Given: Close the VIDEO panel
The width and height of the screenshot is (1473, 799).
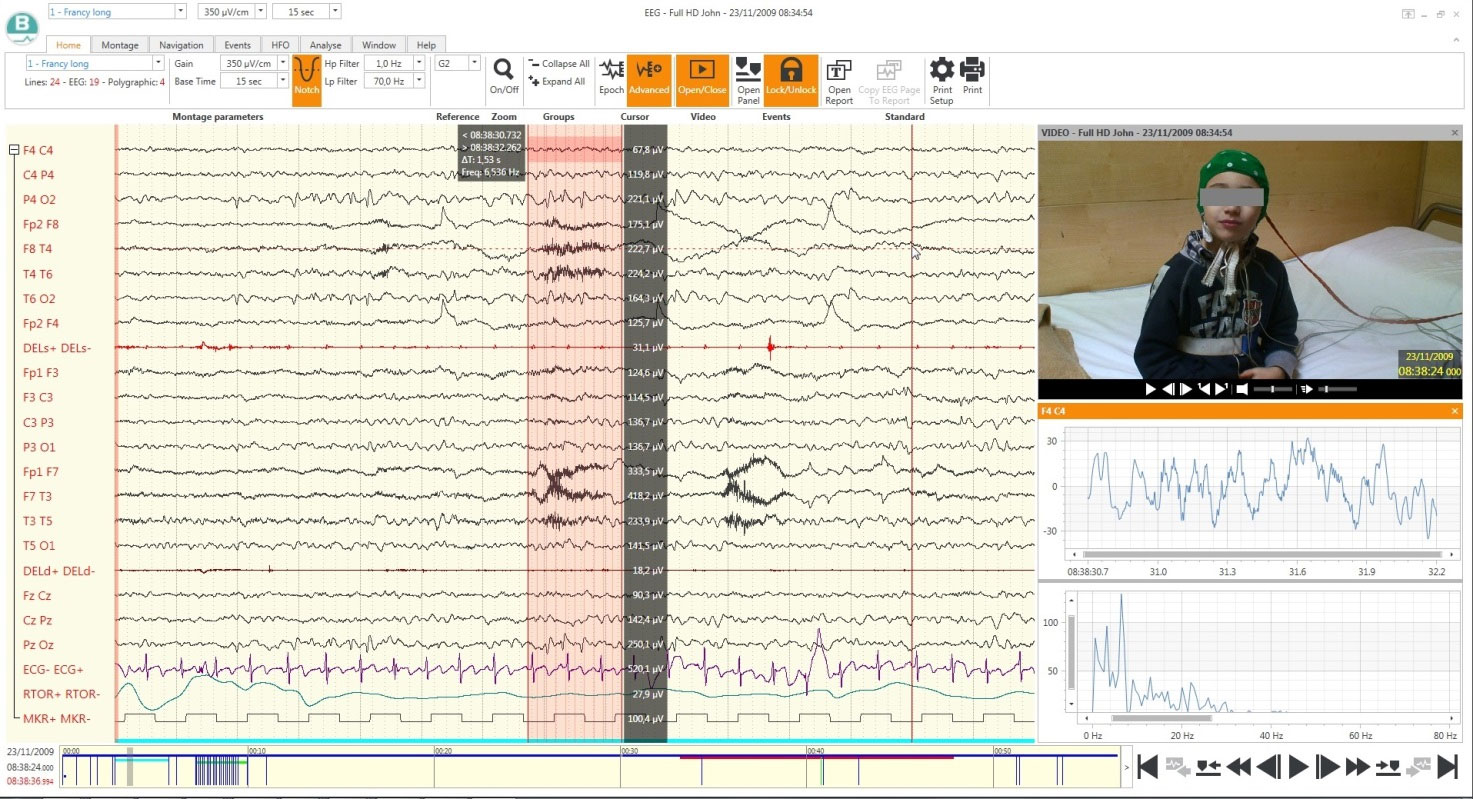Looking at the screenshot, I should 1455,132.
